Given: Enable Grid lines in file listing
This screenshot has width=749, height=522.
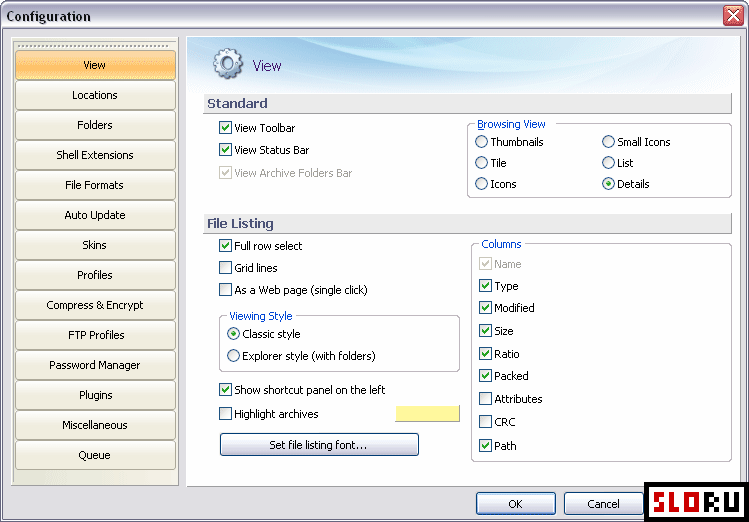Looking at the screenshot, I should click(226, 268).
